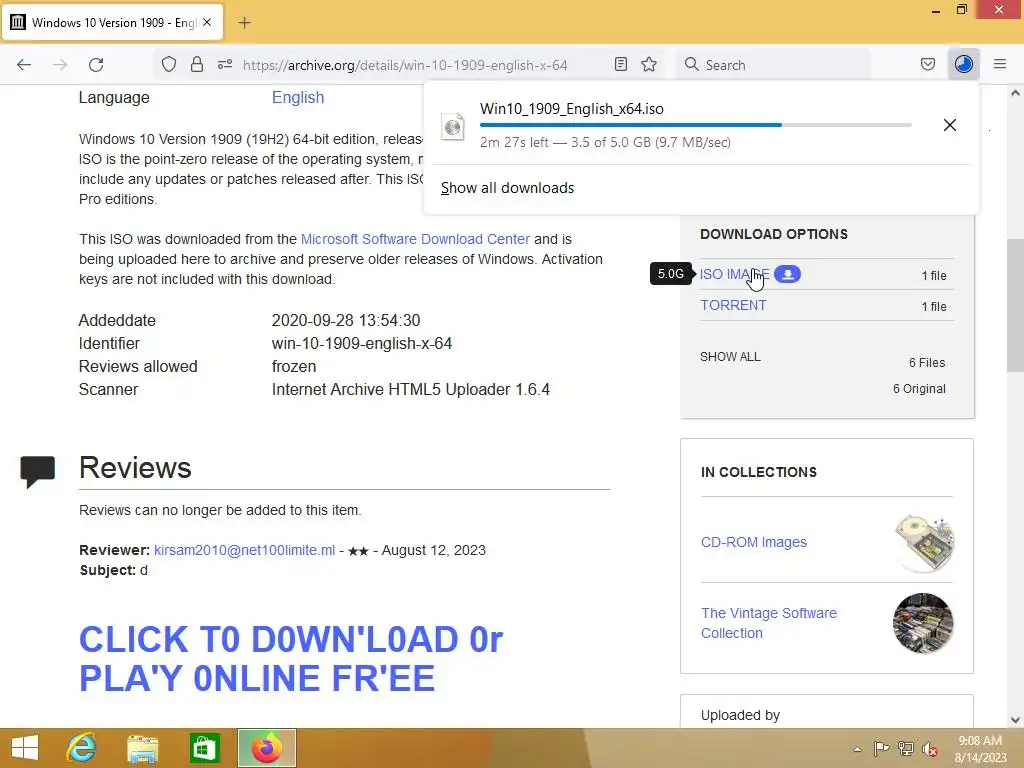The width and height of the screenshot is (1024, 768).
Task: Show all downloads
Action: point(507,188)
